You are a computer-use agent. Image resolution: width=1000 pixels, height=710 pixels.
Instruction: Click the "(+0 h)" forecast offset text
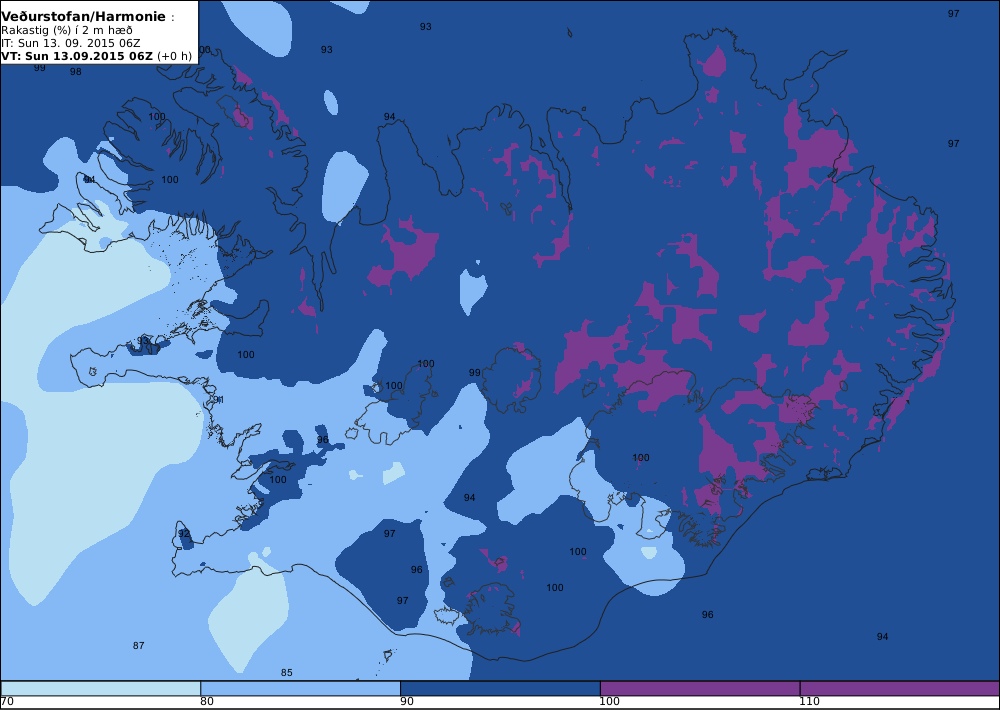(x=174, y=55)
